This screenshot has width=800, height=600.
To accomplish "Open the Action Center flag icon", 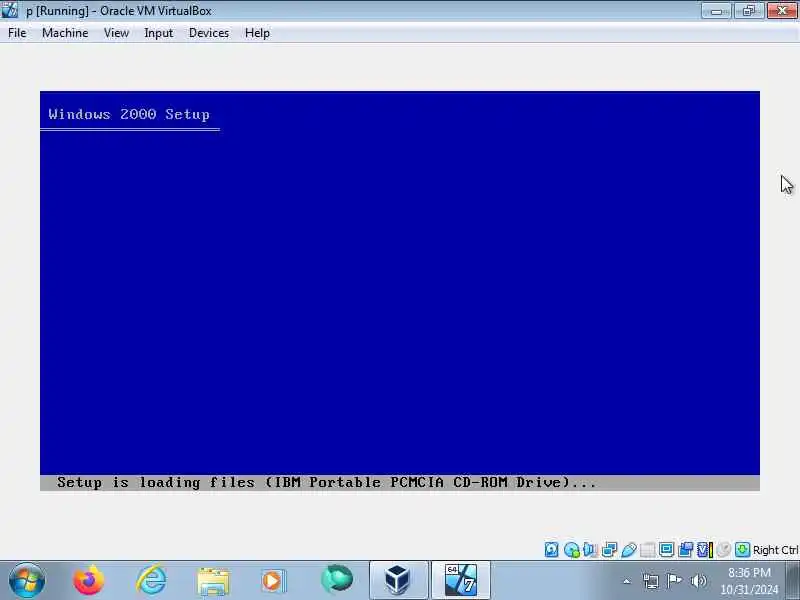I will (674, 581).
